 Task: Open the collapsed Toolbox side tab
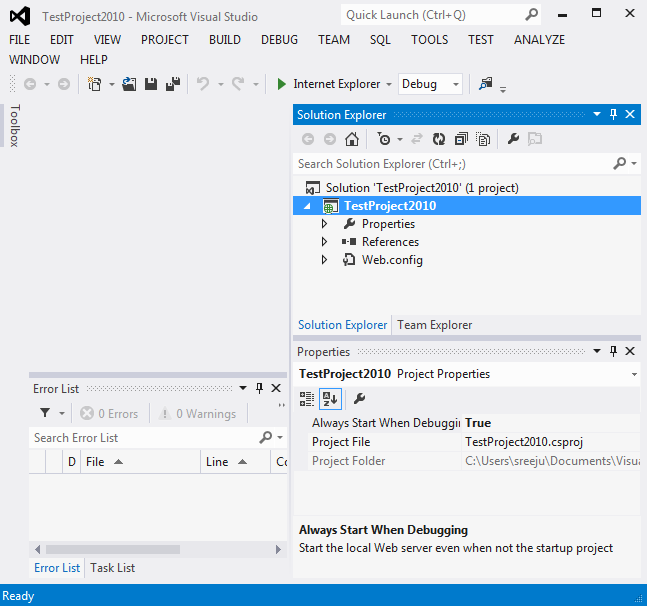coord(14,125)
